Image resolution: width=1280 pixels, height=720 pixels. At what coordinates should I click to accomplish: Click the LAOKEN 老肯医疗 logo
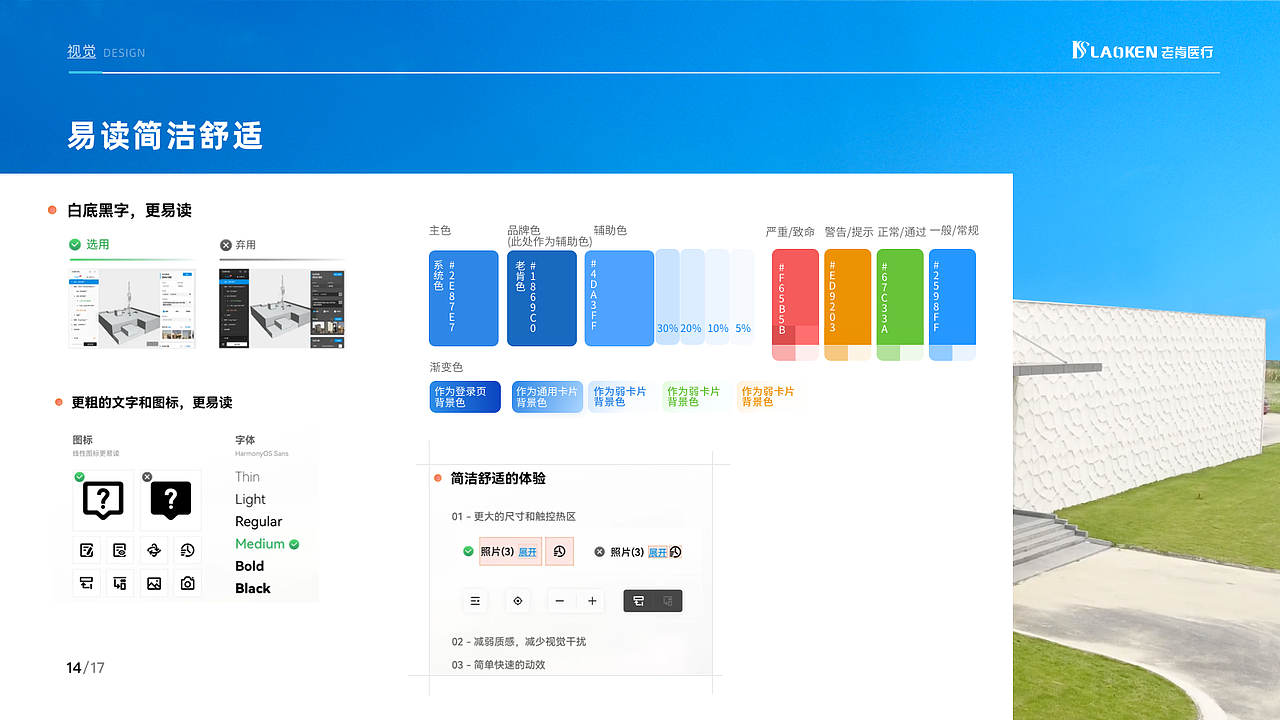click(x=1143, y=51)
